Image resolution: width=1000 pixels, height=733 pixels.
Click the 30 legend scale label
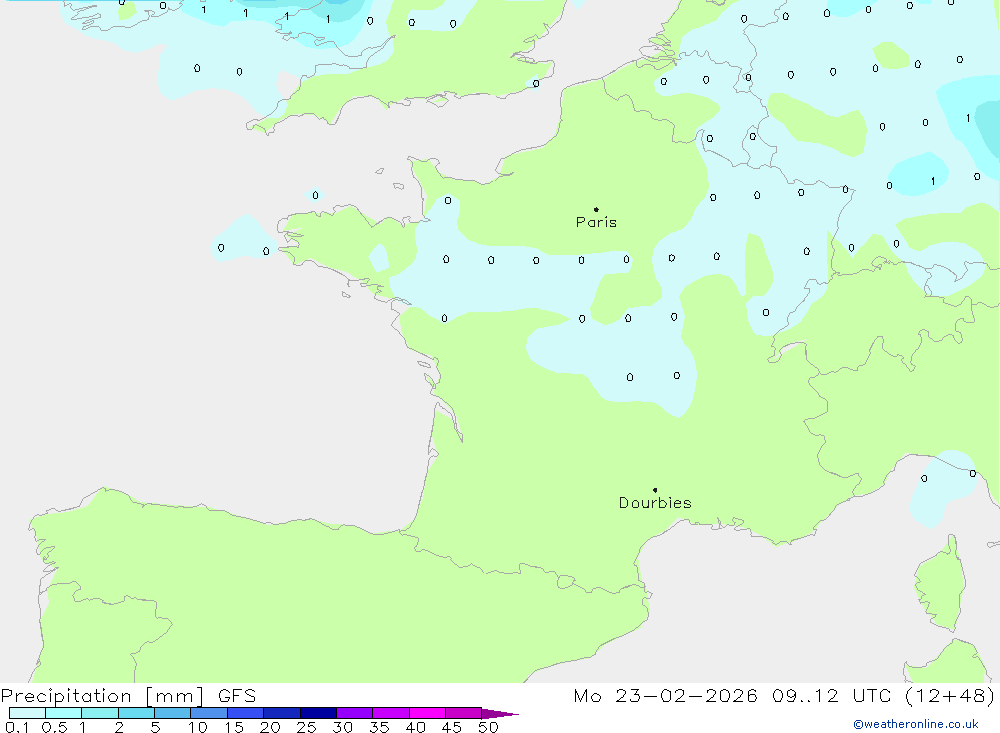(x=343, y=727)
